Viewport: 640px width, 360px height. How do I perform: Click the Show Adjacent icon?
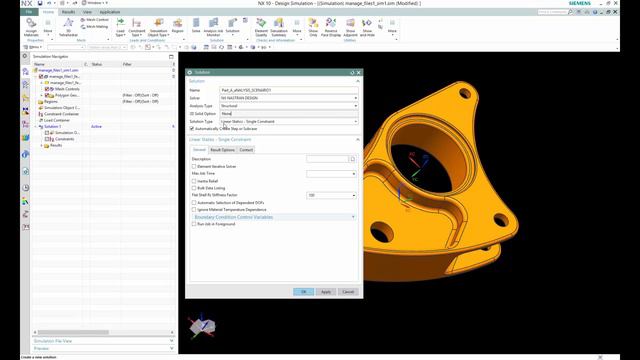point(350,27)
